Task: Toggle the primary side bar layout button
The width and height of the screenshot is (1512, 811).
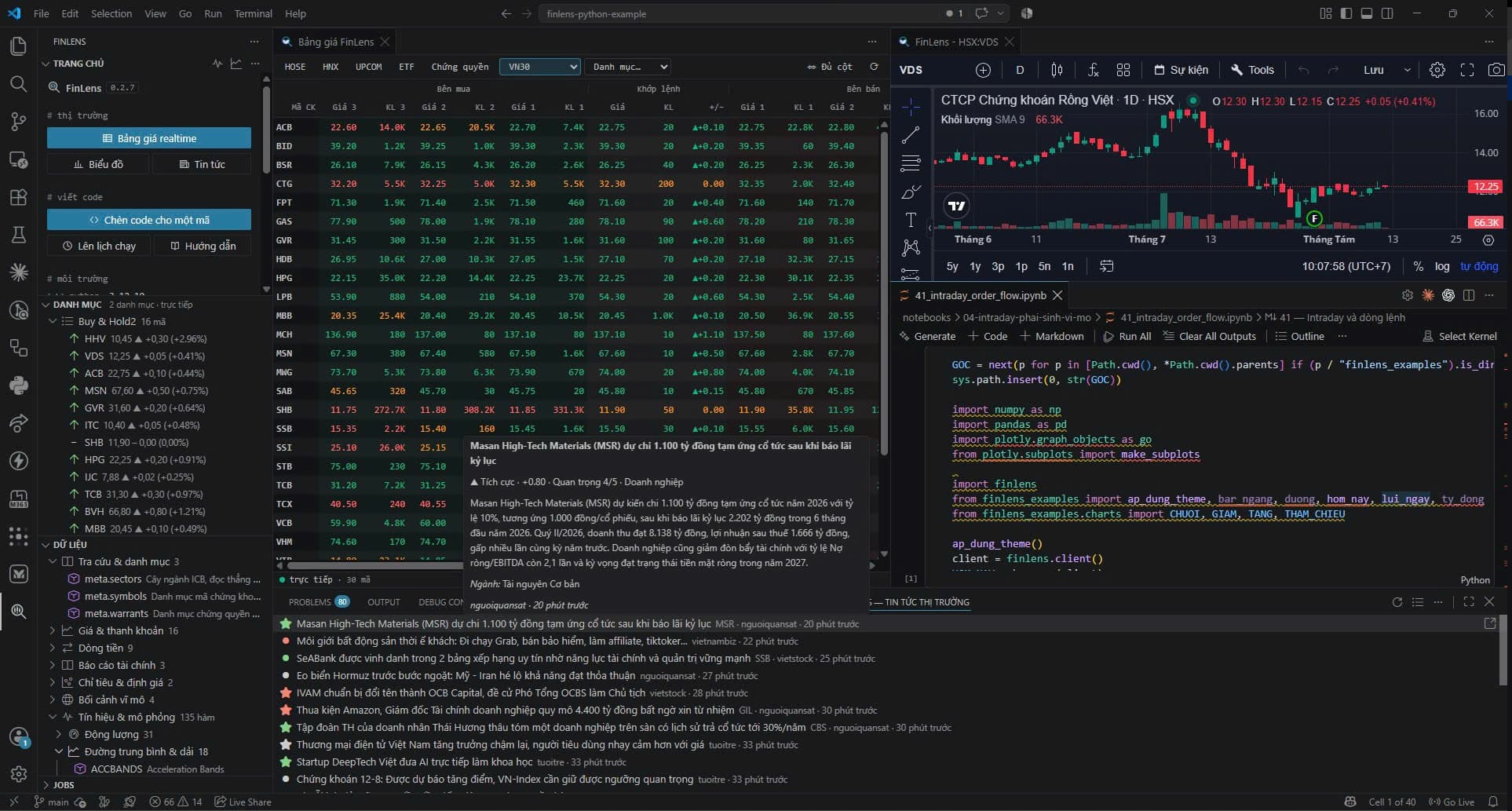Action: 1346,13
